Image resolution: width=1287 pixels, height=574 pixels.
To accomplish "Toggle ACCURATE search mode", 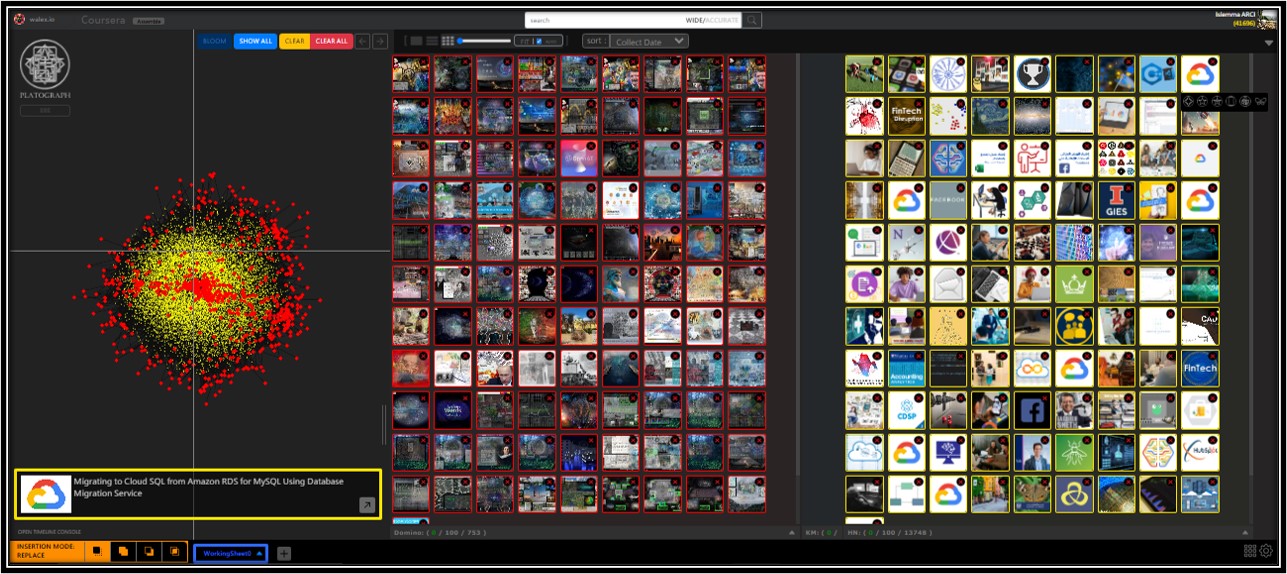I will click(x=723, y=20).
